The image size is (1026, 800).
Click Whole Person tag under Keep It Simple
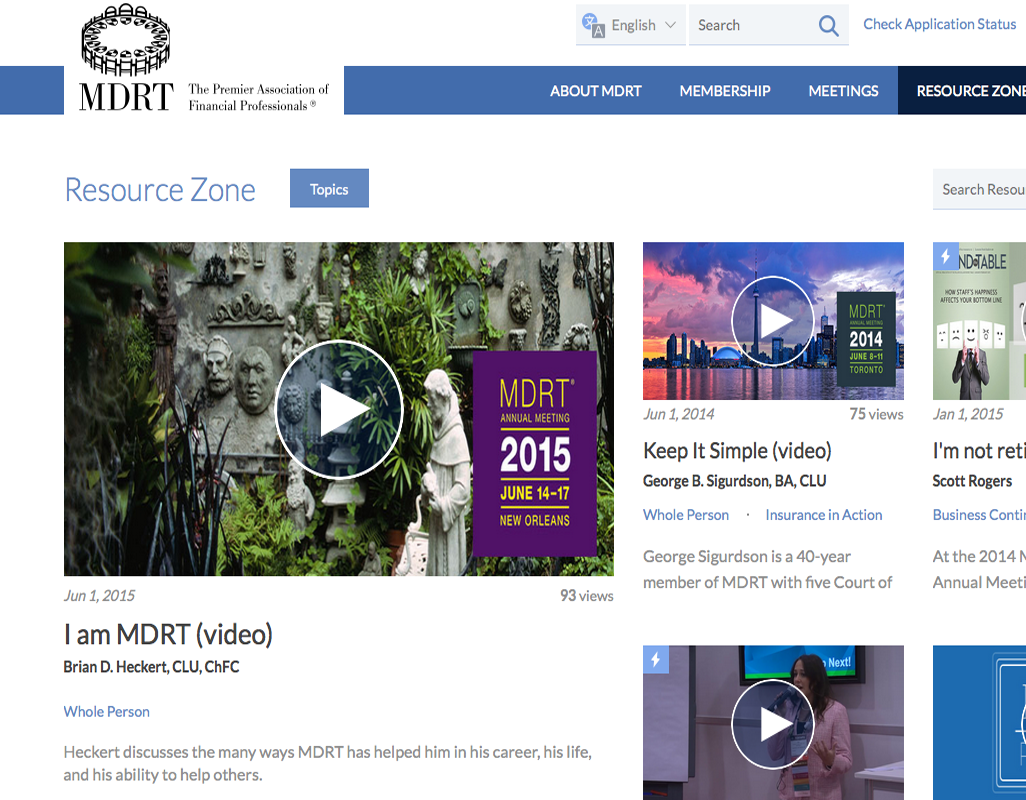coord(686,515)
